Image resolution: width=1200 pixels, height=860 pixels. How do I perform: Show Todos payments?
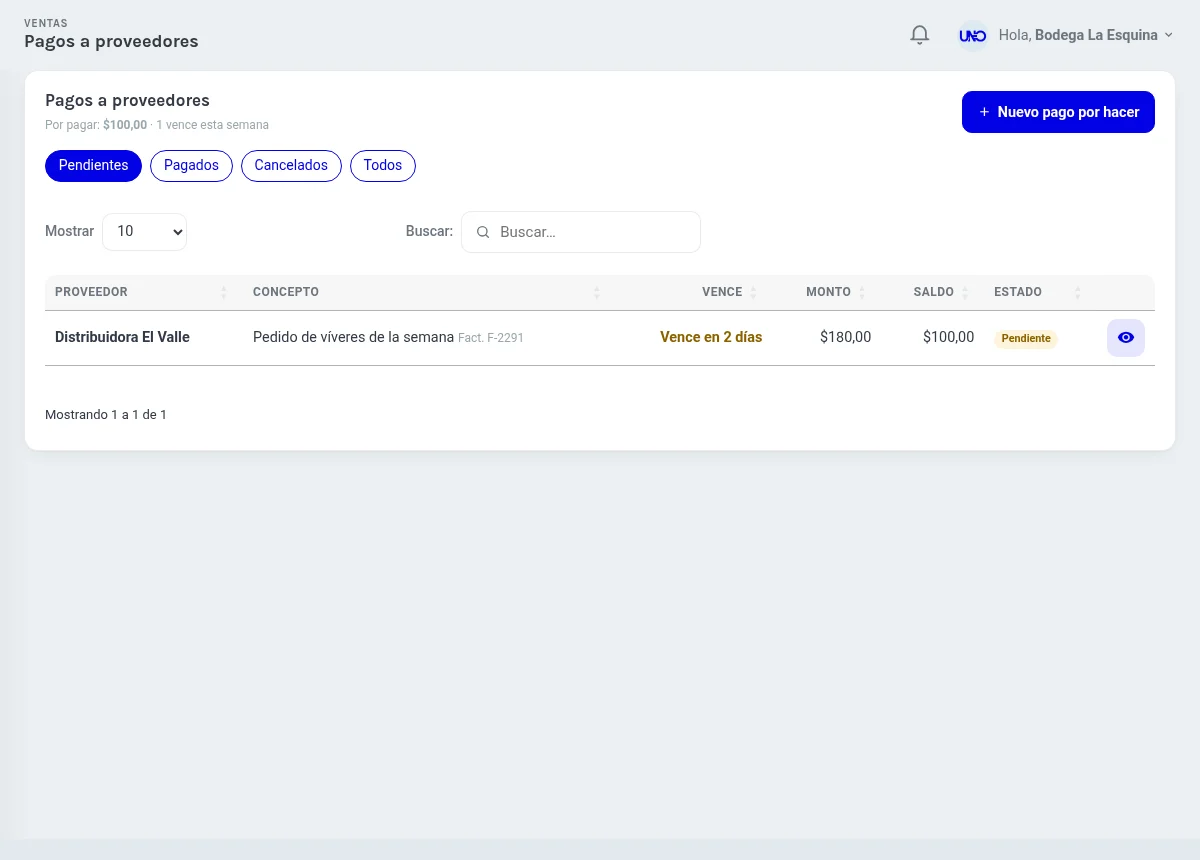383,166
